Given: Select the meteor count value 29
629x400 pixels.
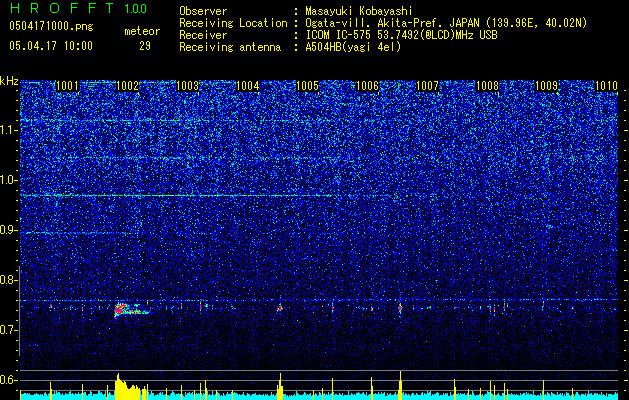Looking at the screenshot, I should point(145,46).
